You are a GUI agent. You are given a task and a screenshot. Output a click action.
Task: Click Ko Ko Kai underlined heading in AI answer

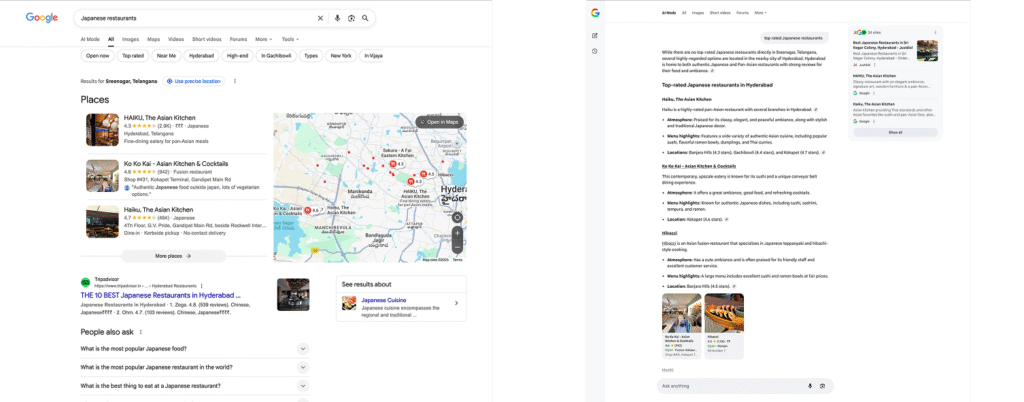(x=699, y=166)
